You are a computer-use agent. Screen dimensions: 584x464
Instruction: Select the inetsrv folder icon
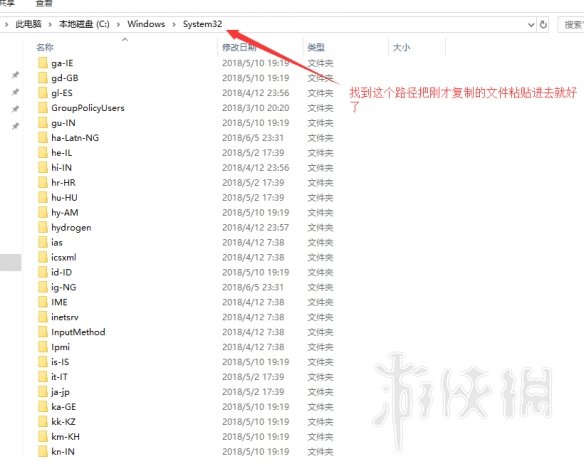tap(43, 317)
